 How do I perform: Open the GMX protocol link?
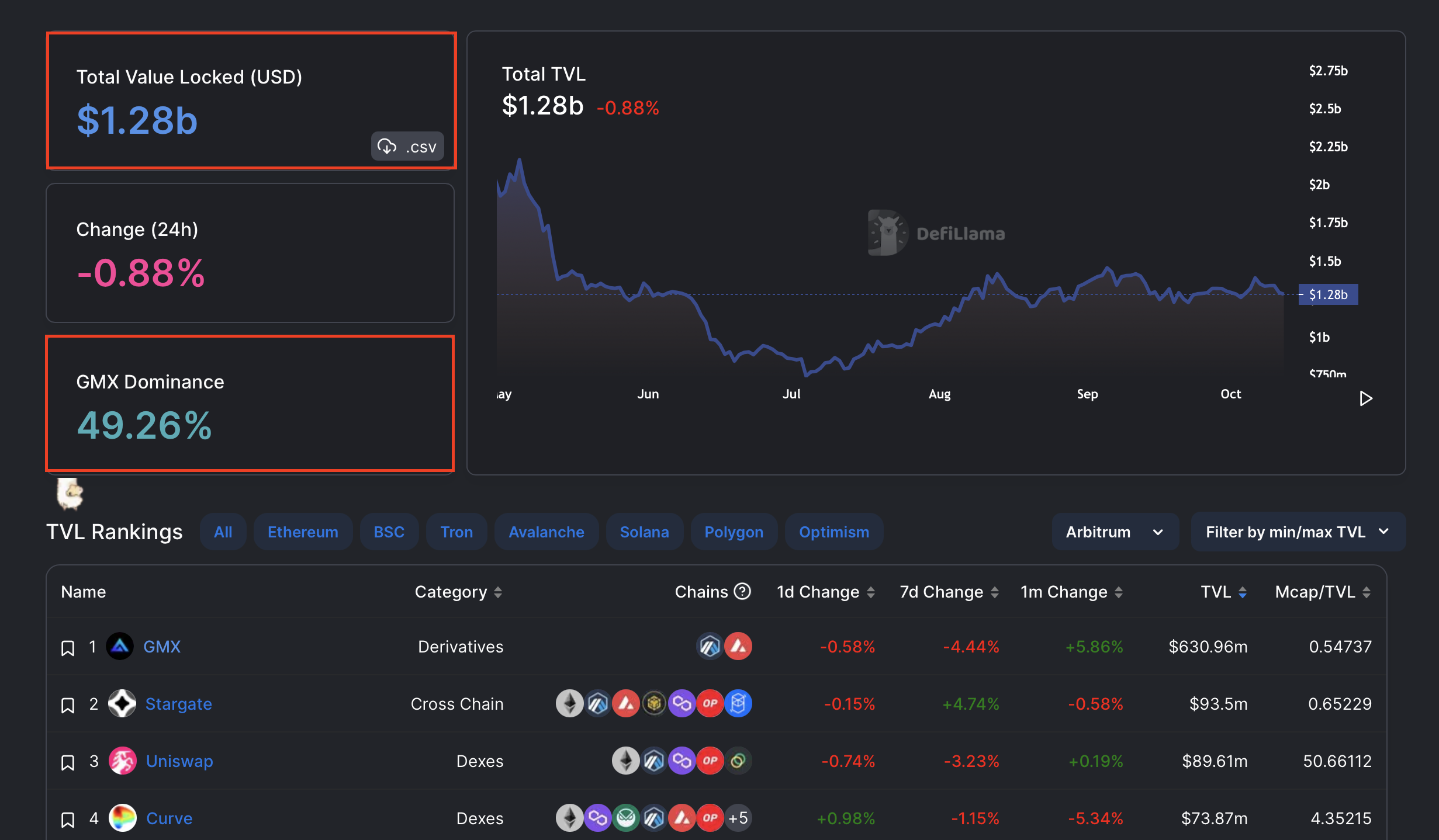(x=162, y=647)
